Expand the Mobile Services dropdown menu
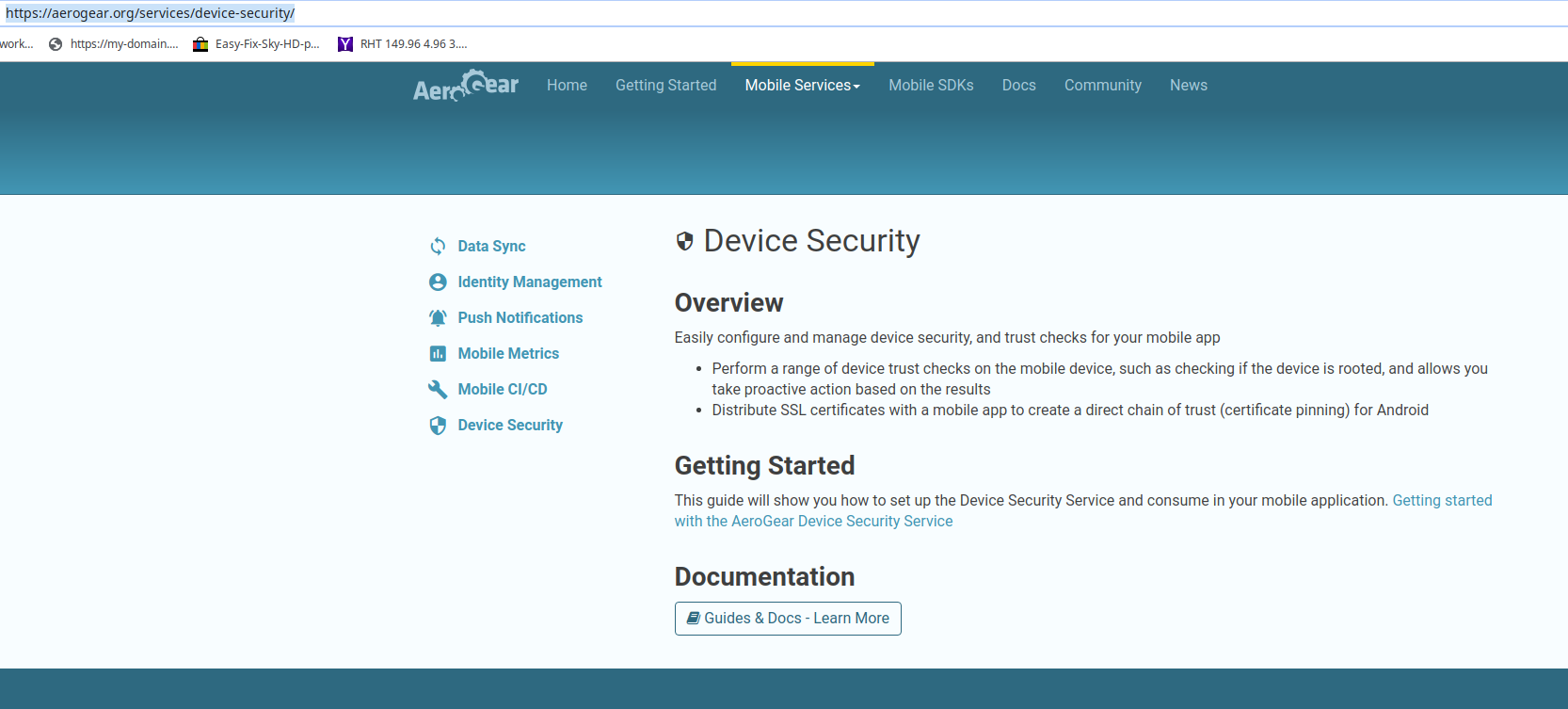Screen dimensions: 1568x709 click(x=803, y=85)
